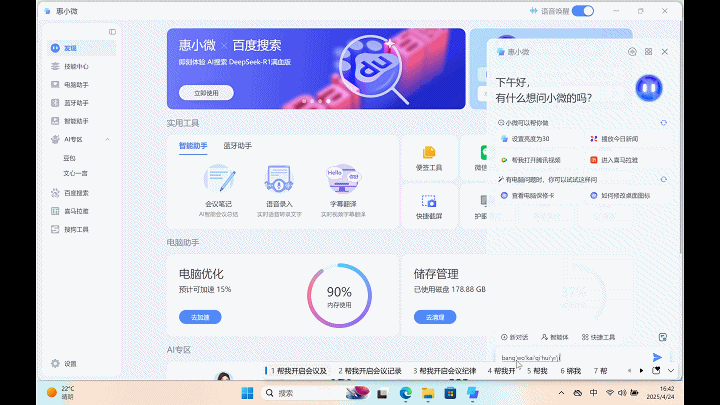Screen dimensions: 720x405
Task: Open 喜马拉雅 in the sidebar
Action: click(81, 211)
